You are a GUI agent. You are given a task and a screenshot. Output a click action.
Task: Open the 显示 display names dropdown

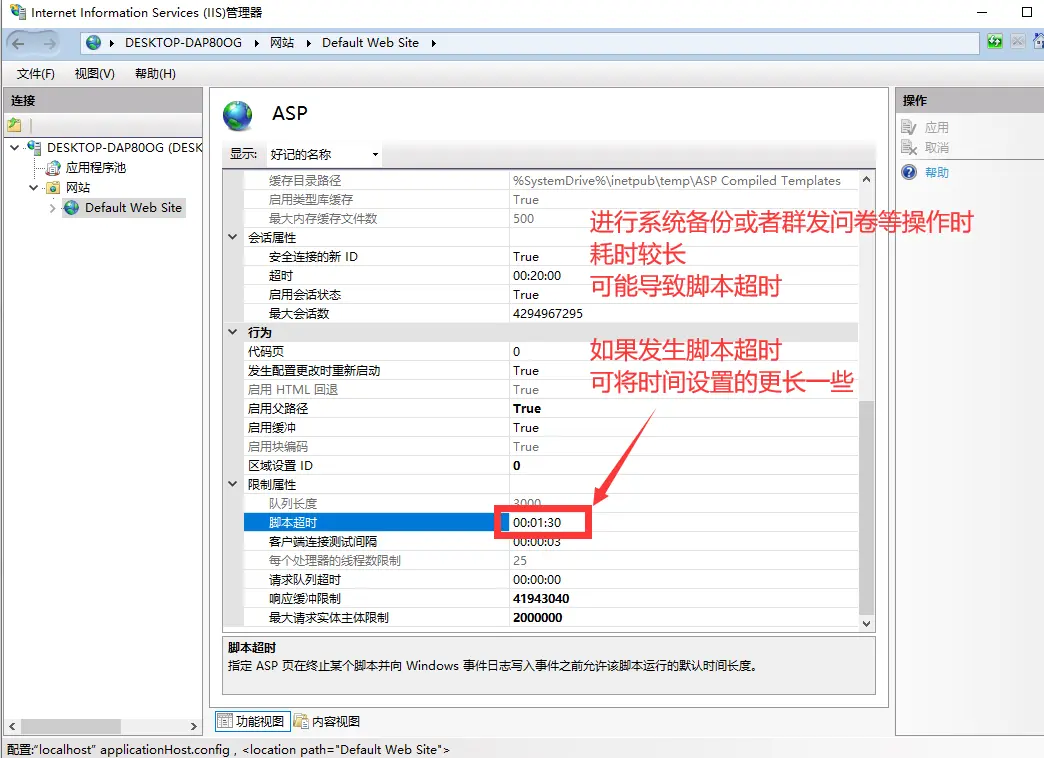coord(323,155)
